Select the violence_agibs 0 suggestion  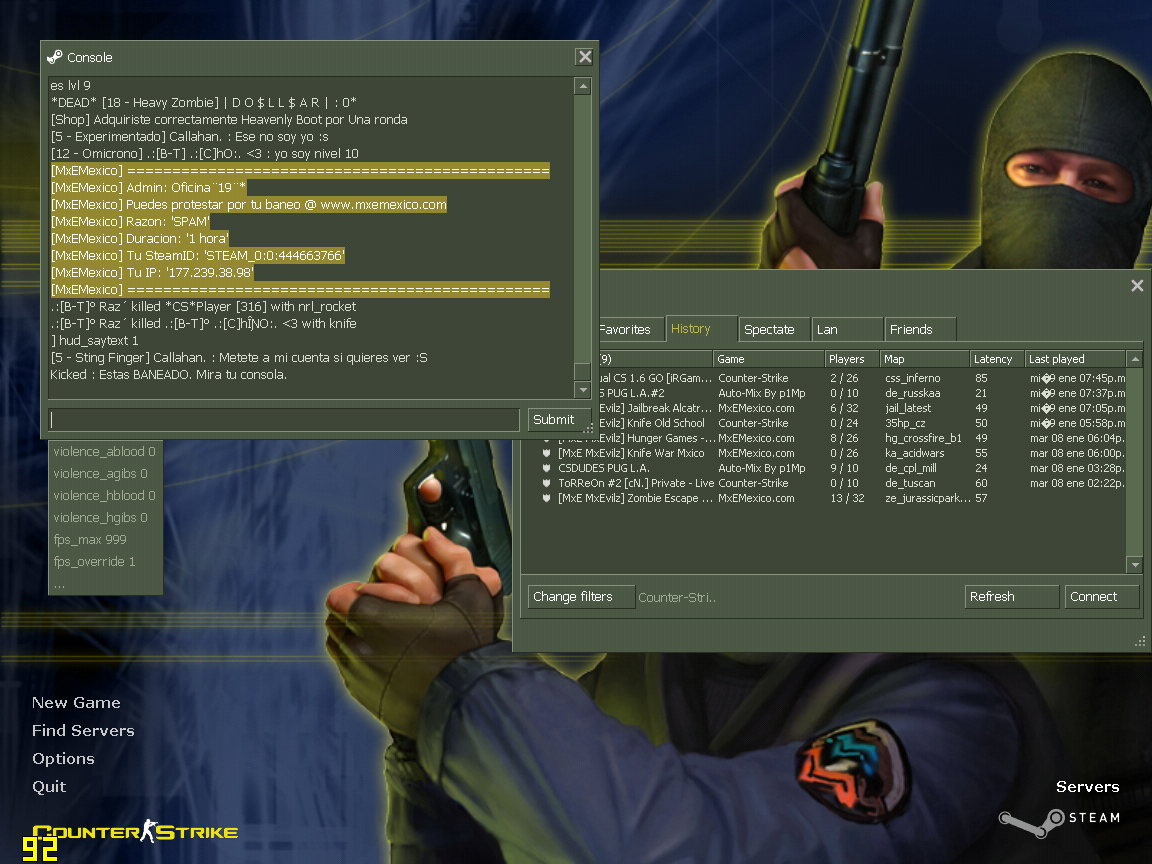point(105,474)
